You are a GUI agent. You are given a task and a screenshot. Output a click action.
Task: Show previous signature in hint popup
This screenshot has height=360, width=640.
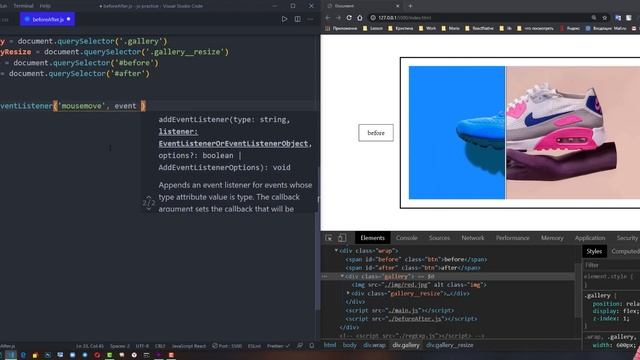coord(149,197)
